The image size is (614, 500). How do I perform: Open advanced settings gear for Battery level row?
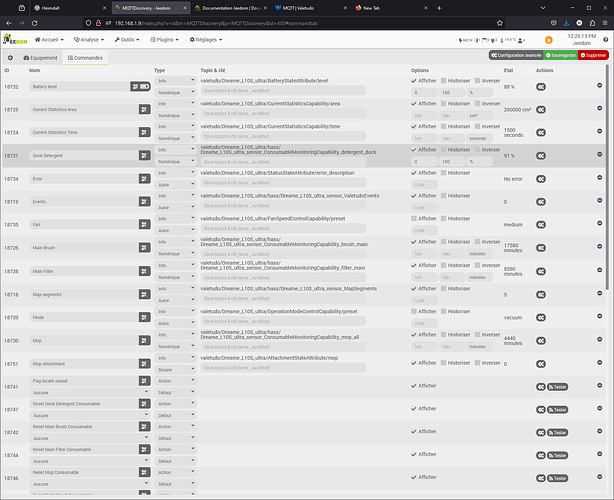point(541,87)
